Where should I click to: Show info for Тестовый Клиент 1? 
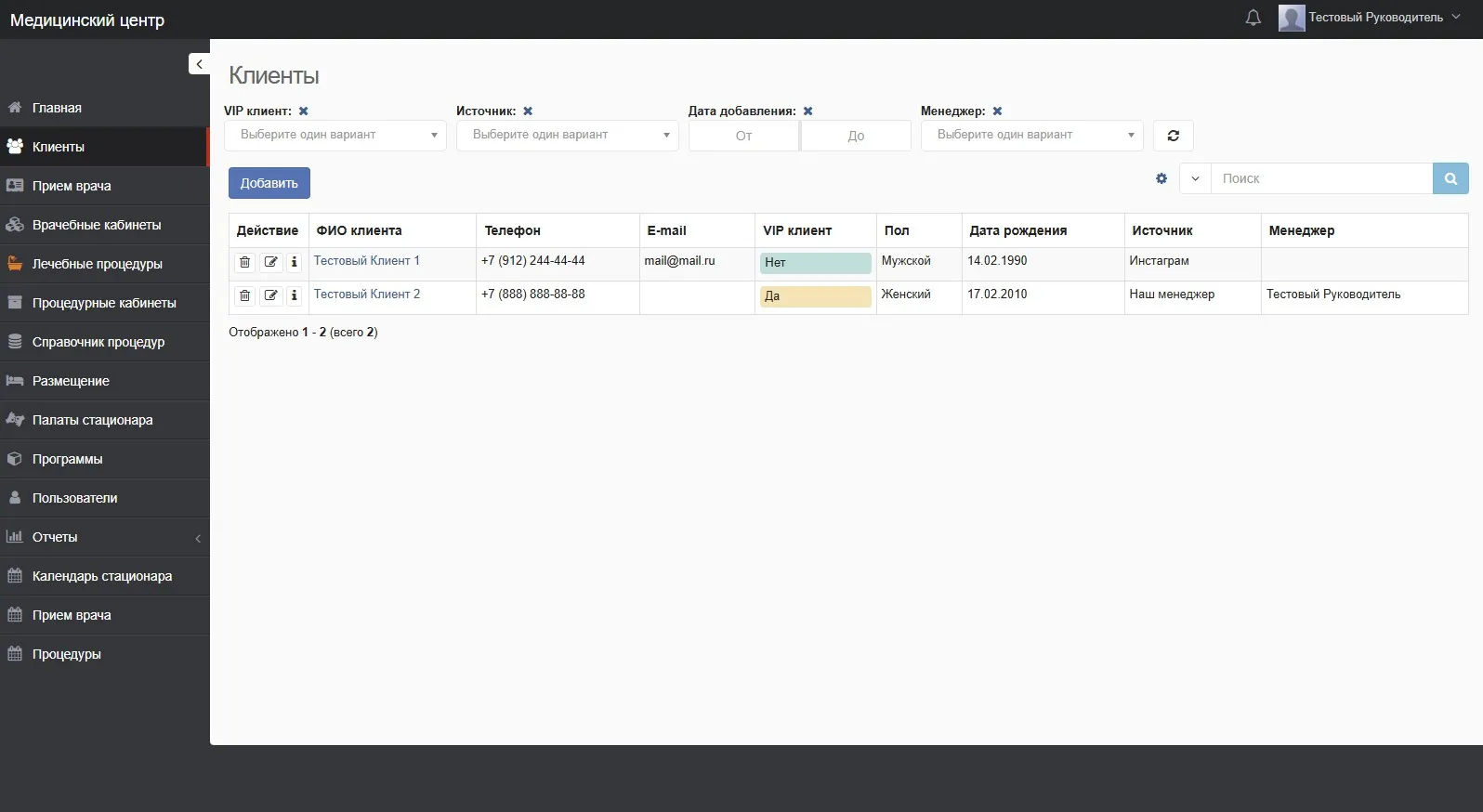point(294,262)
